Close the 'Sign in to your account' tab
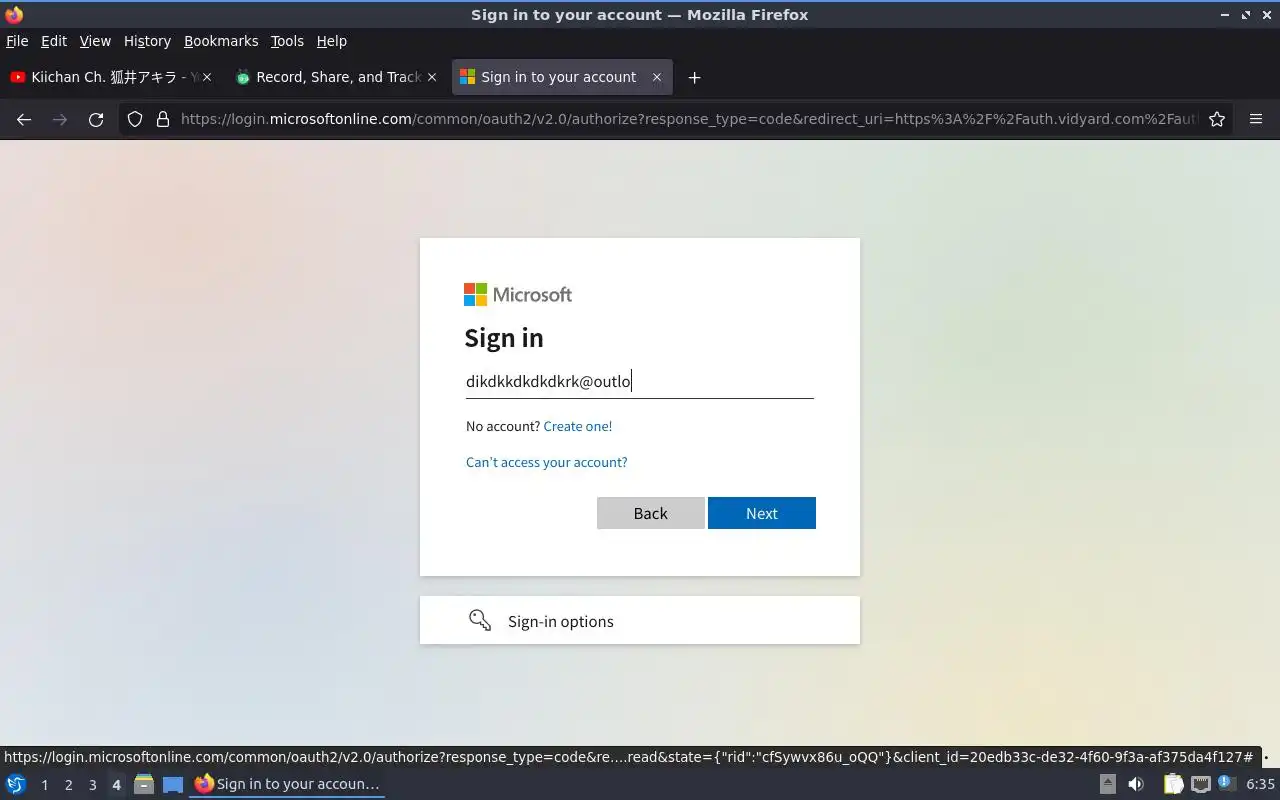Image resolution: width=1280 pixels, height=800 pixels. [657, 77]
